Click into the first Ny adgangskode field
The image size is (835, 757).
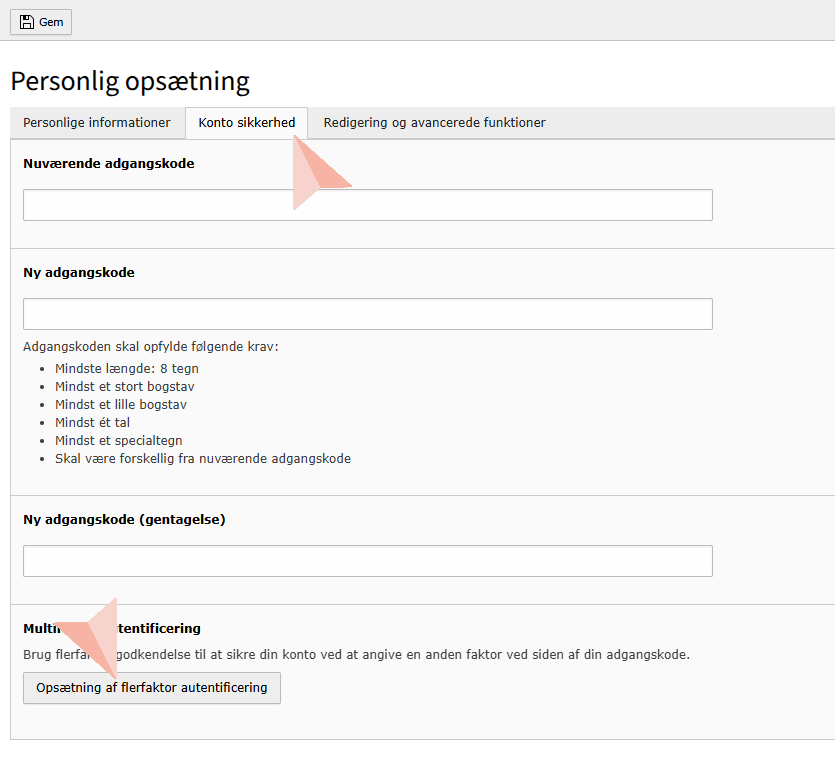click(367, 314)
